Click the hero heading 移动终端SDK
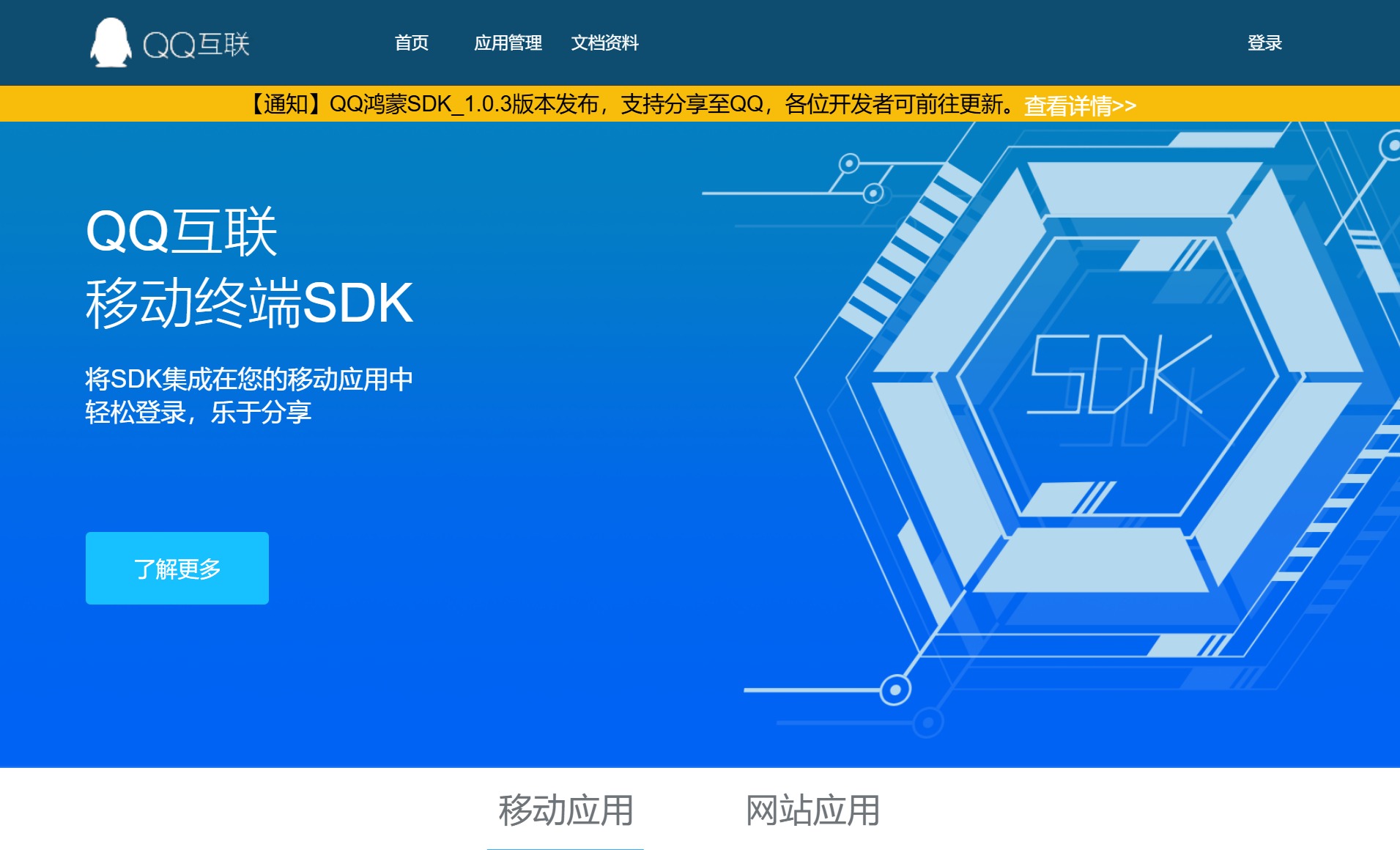 point(249,303)
